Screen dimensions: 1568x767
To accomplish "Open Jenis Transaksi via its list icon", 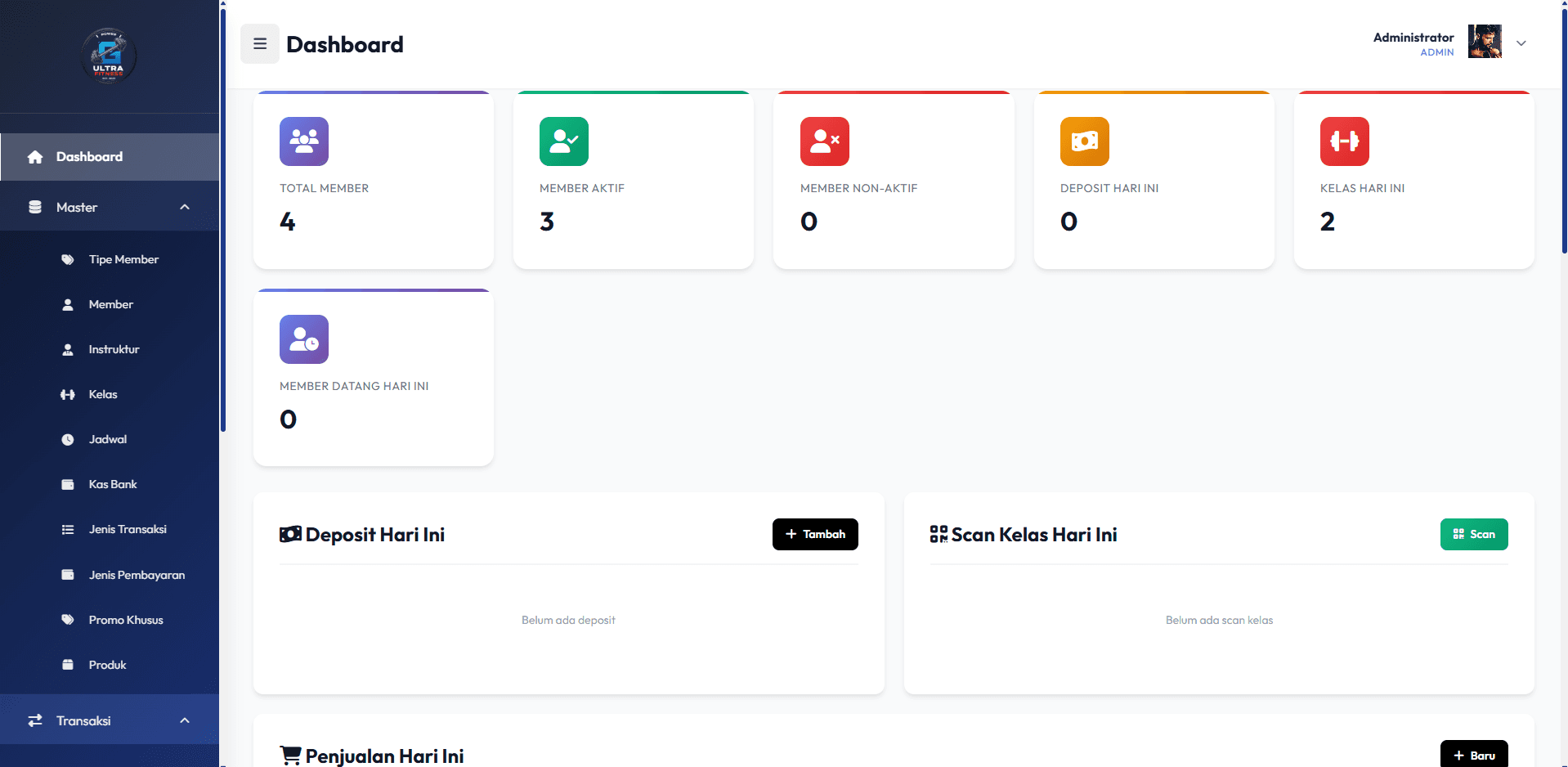I will click(x=68, y=529).
